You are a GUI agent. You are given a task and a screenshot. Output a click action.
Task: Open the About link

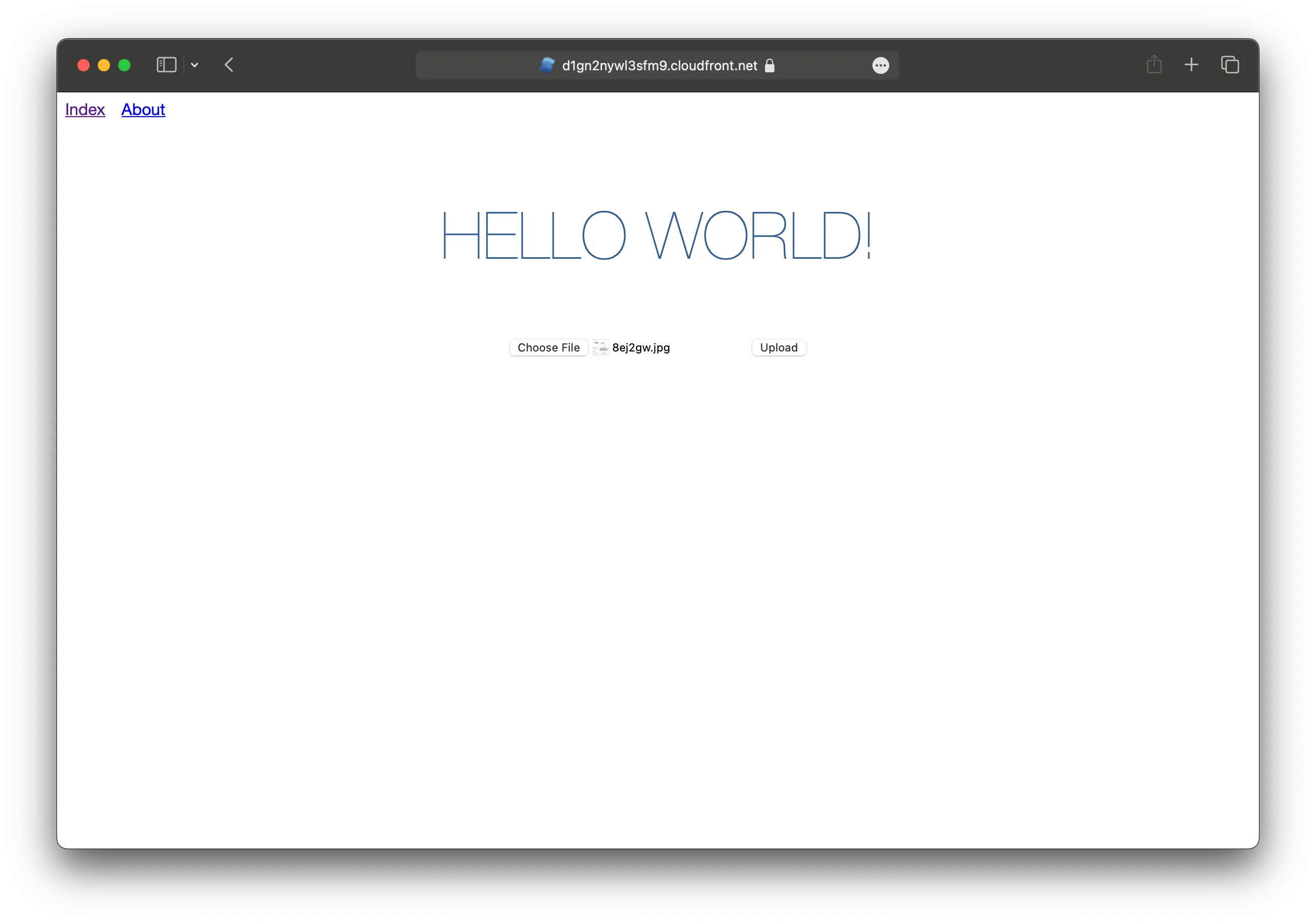coord(143,110)
